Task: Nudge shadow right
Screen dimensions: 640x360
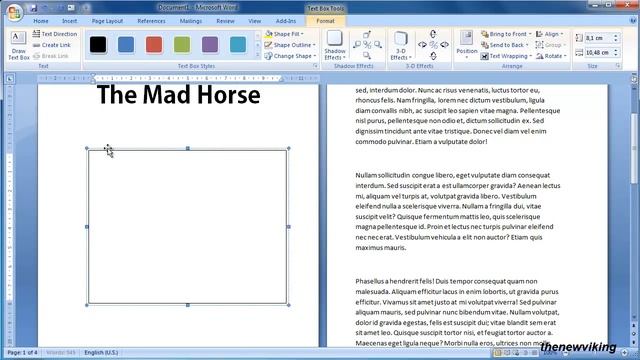Action: tap(378, 45)
